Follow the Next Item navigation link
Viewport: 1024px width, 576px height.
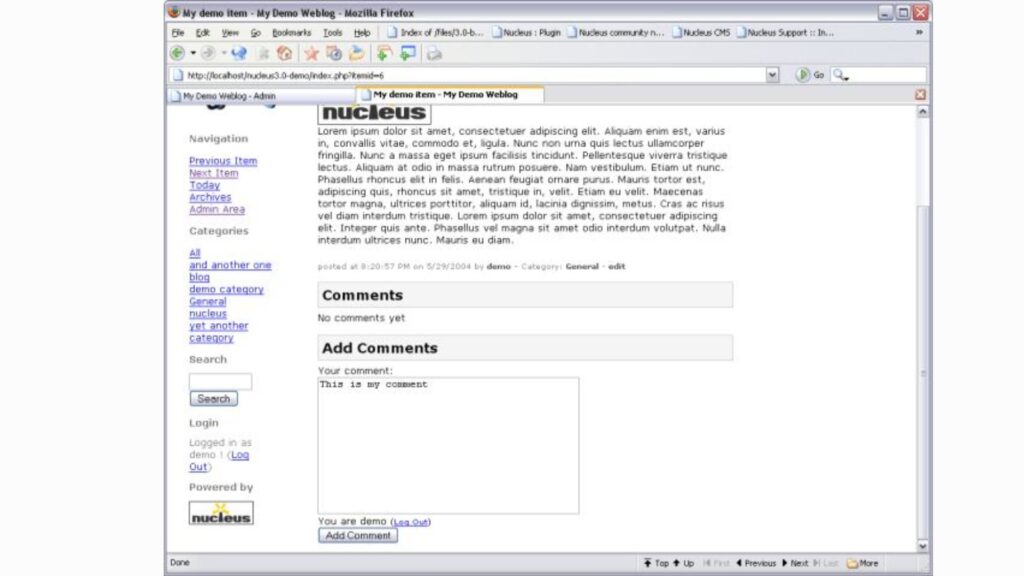pyautogui.click(x=214, y=173)
